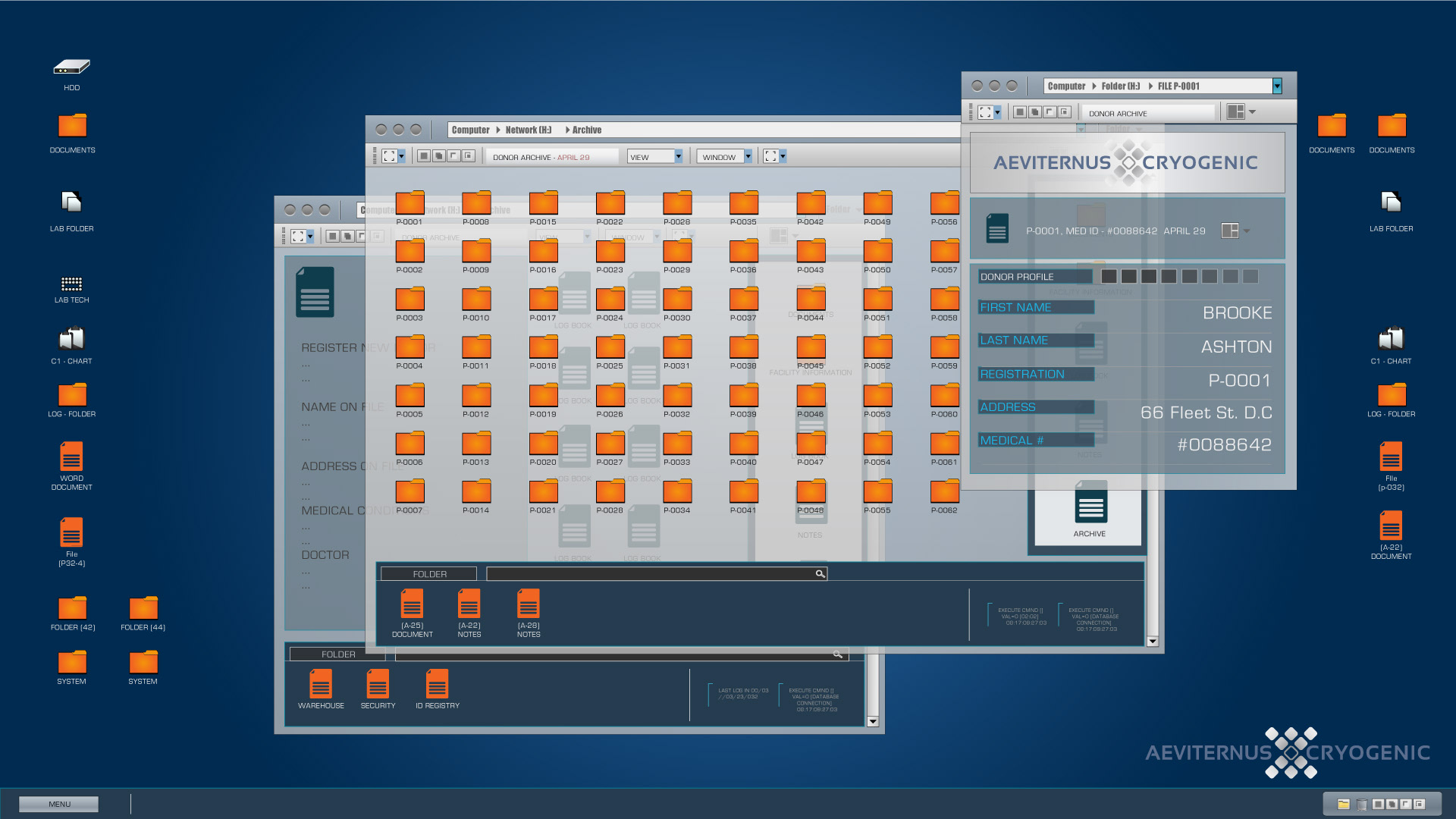This screenshot has height=819, width=1456.
Task: Open the WAREHOUSE file icon
Action: coord(321,684)
